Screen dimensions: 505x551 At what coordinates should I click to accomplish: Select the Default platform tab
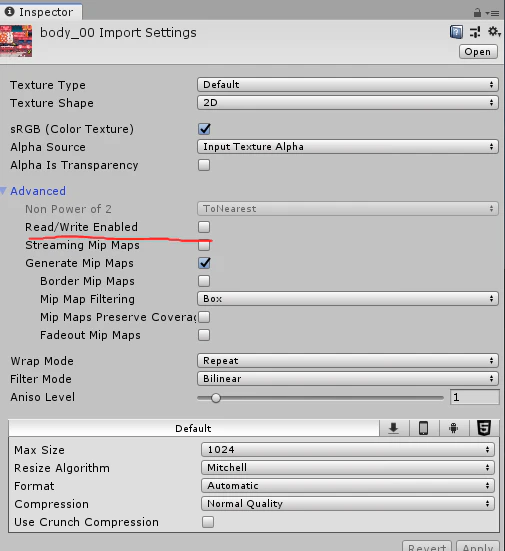(x=193, y=428)
